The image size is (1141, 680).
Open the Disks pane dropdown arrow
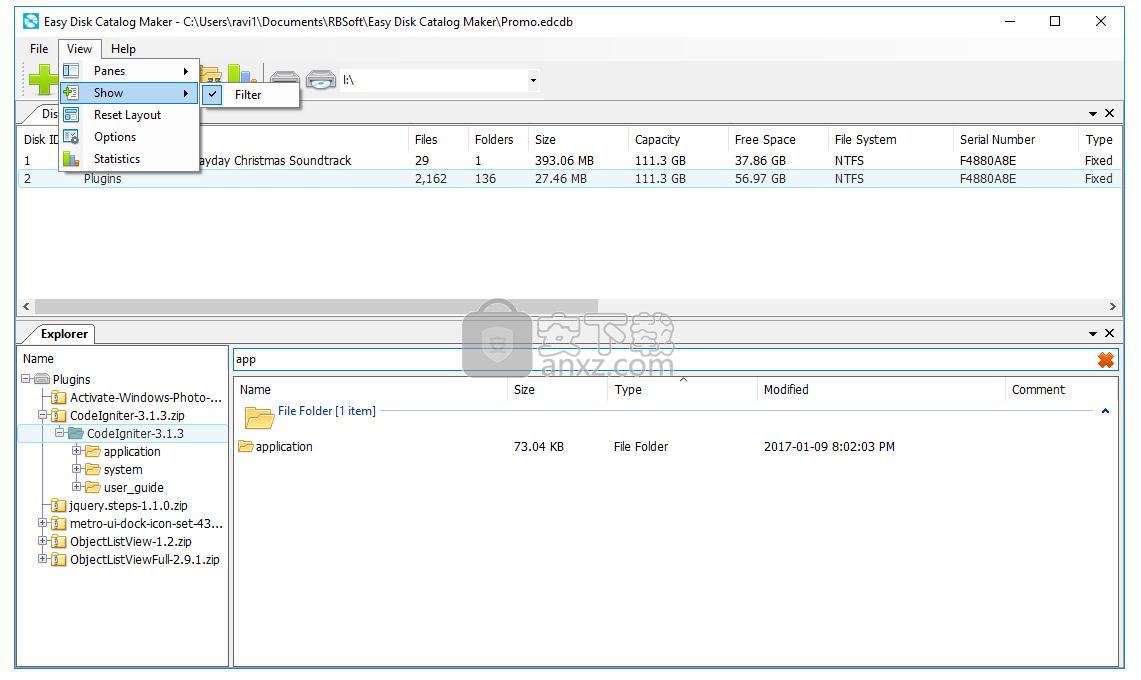pyautogui.click(x=1092, y=114)
